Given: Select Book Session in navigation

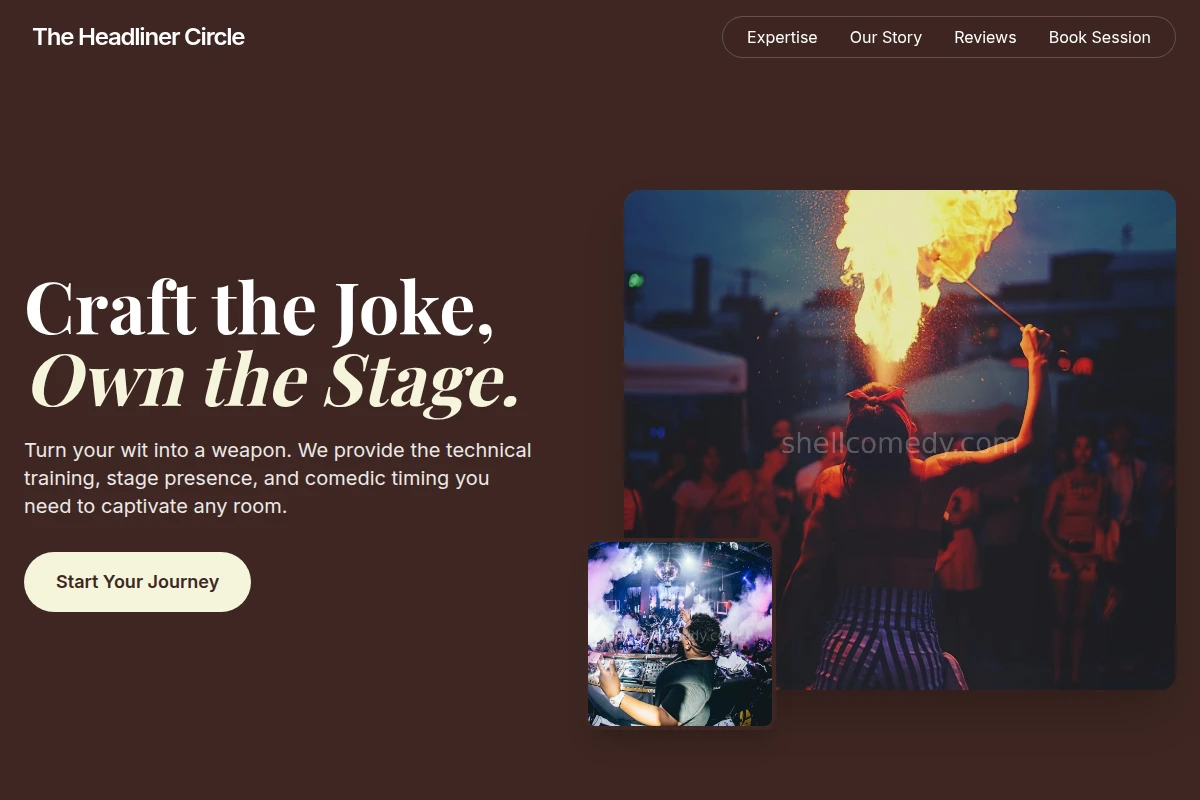Looking at the screenshot, I should [1099, 37].
